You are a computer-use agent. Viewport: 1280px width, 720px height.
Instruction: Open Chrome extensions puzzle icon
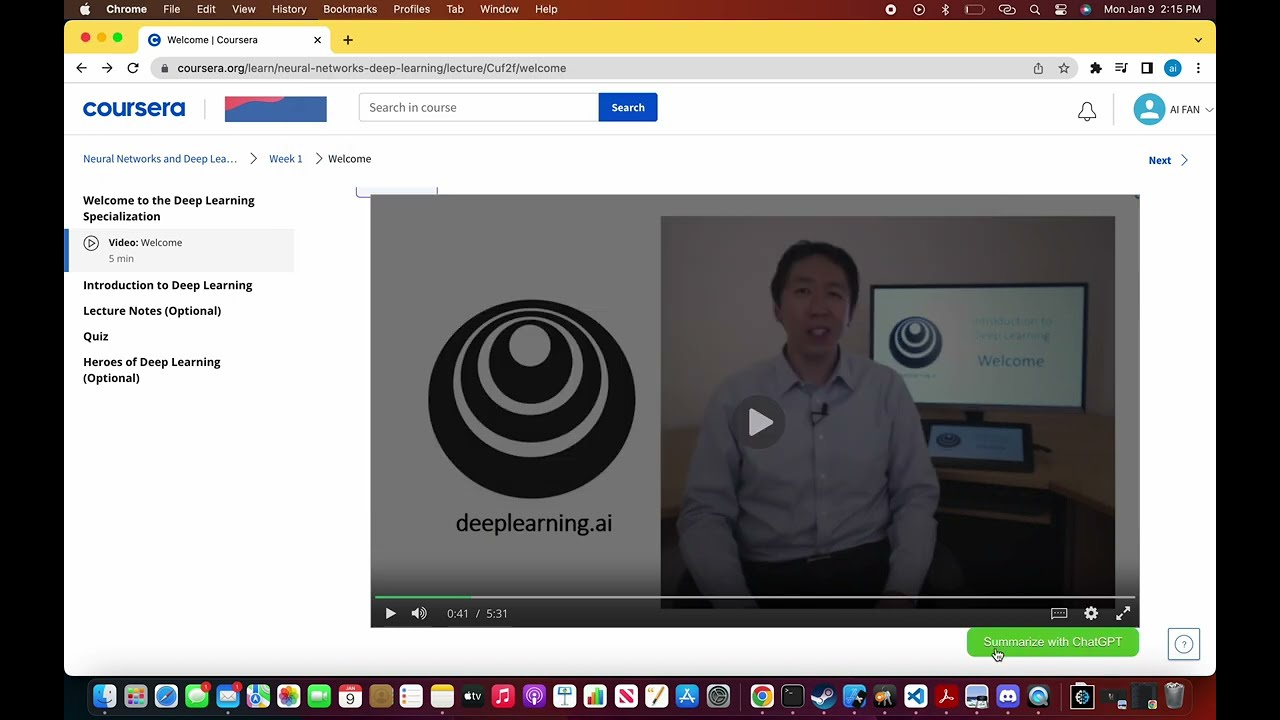[x=1096, y=68]
